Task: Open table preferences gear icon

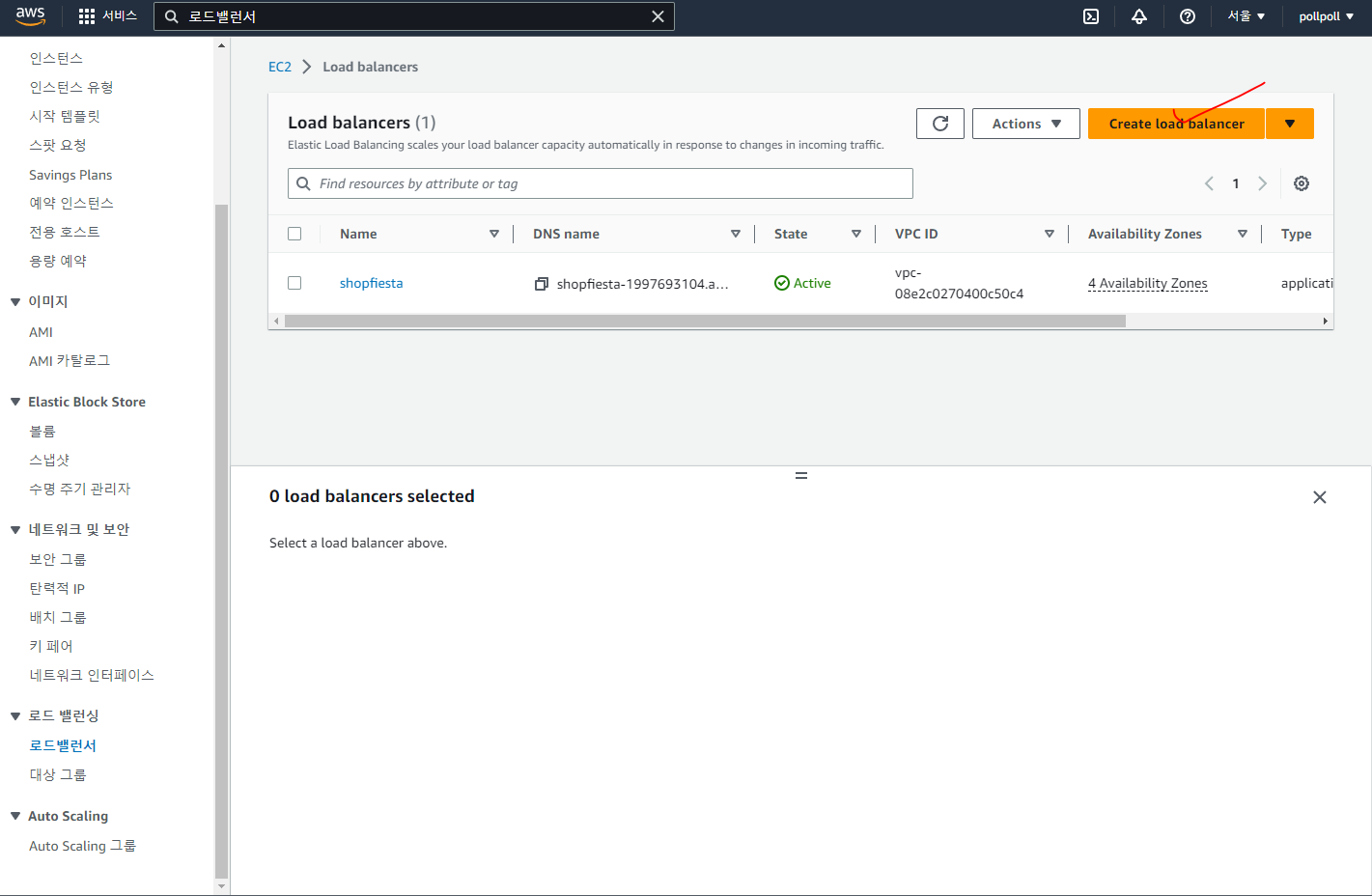Action: (x=1302, y=183)
